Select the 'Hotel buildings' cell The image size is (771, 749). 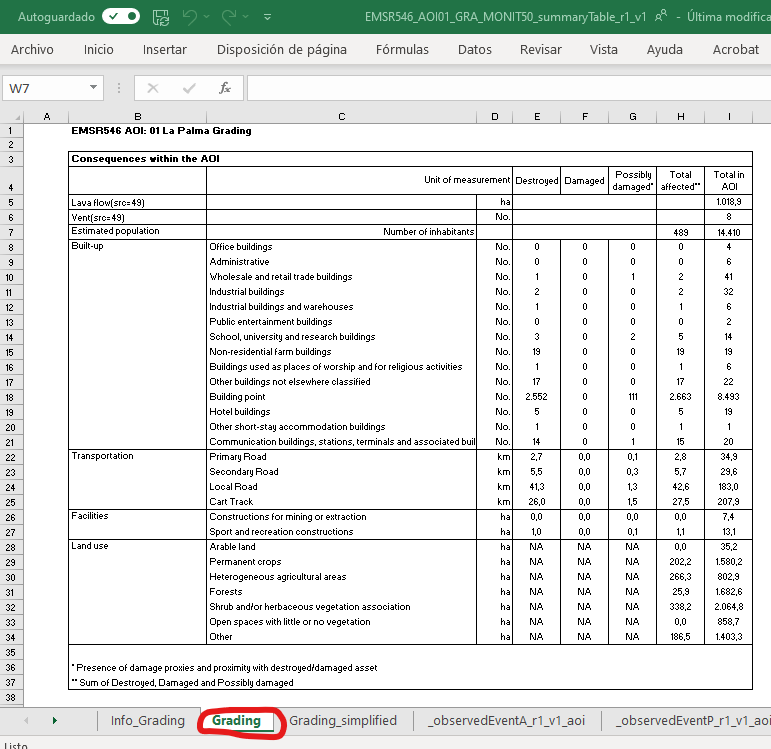pyautogui.click(x=342, y=412)
